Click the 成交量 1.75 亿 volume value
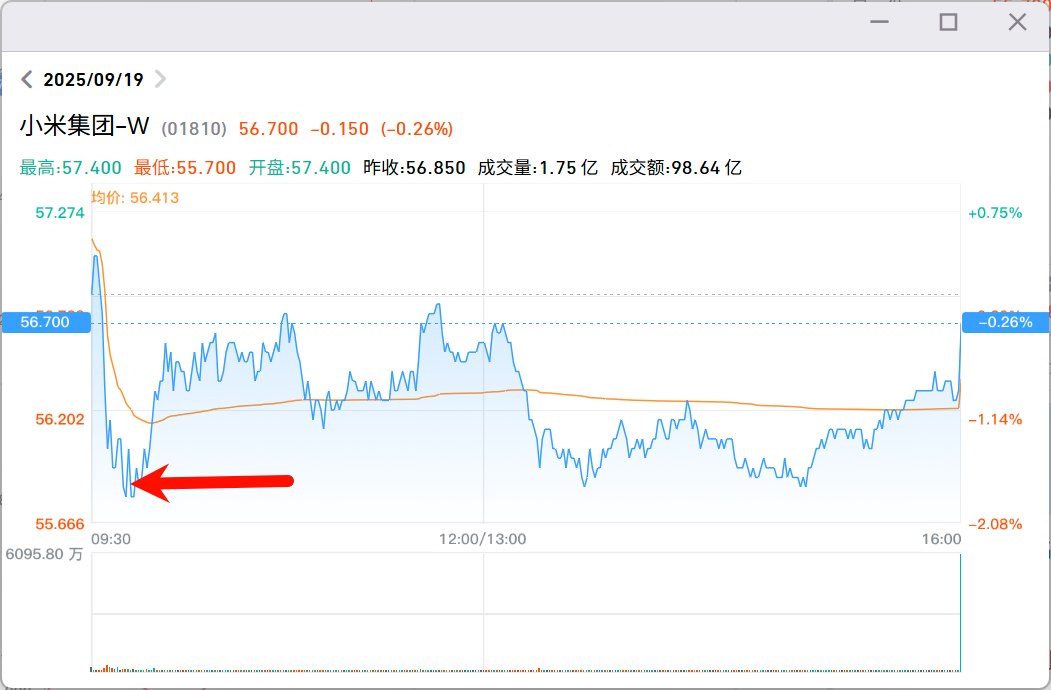Screen dimensions: 1051x690 (x=538, y=168)
